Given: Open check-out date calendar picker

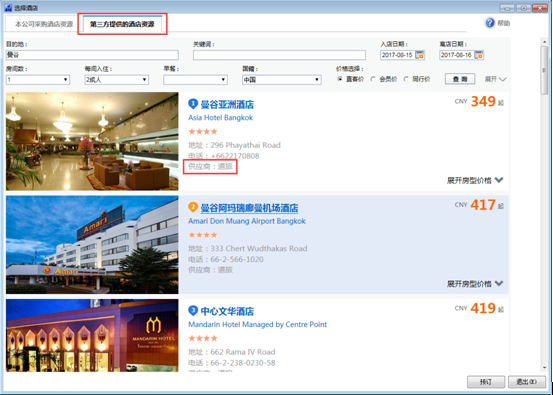Looking at the screenshot, I should 479,55.
